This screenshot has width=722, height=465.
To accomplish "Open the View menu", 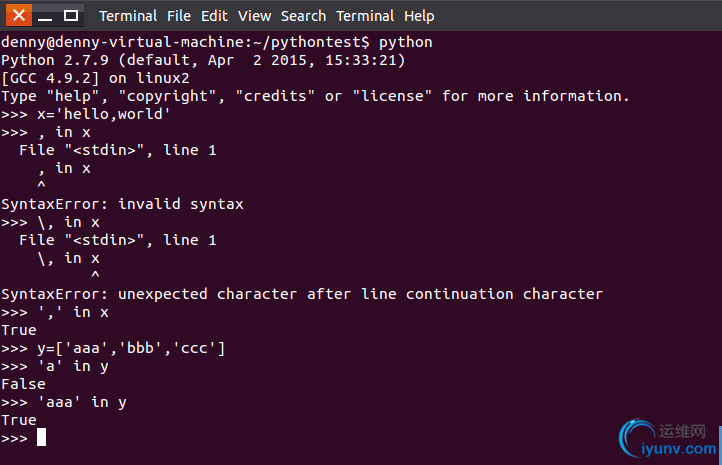I will pos(254,16).
